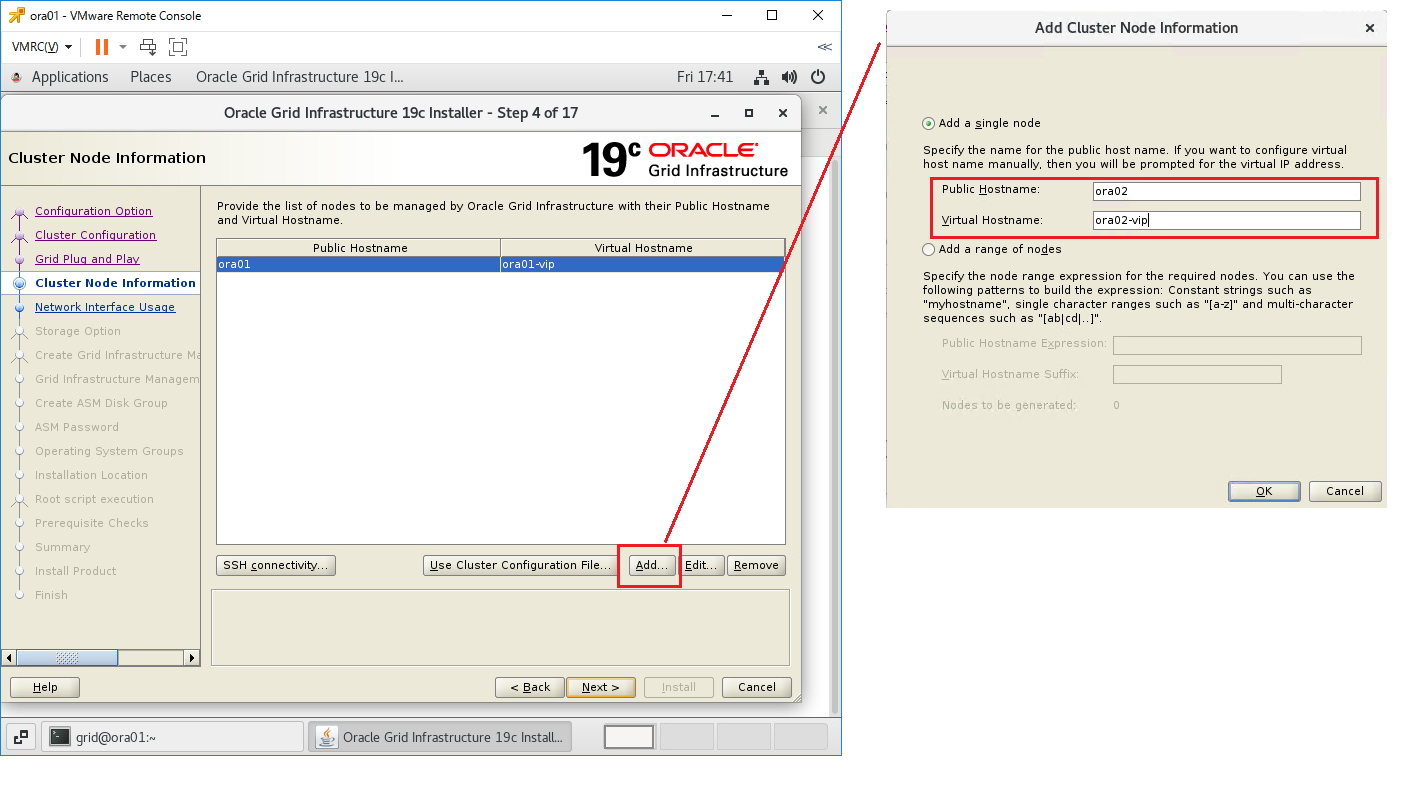Viewport: 1421px width, 807px height.
Task: Click OK in Add Cluster Node dialog
Action: [x=1264, y=491]
